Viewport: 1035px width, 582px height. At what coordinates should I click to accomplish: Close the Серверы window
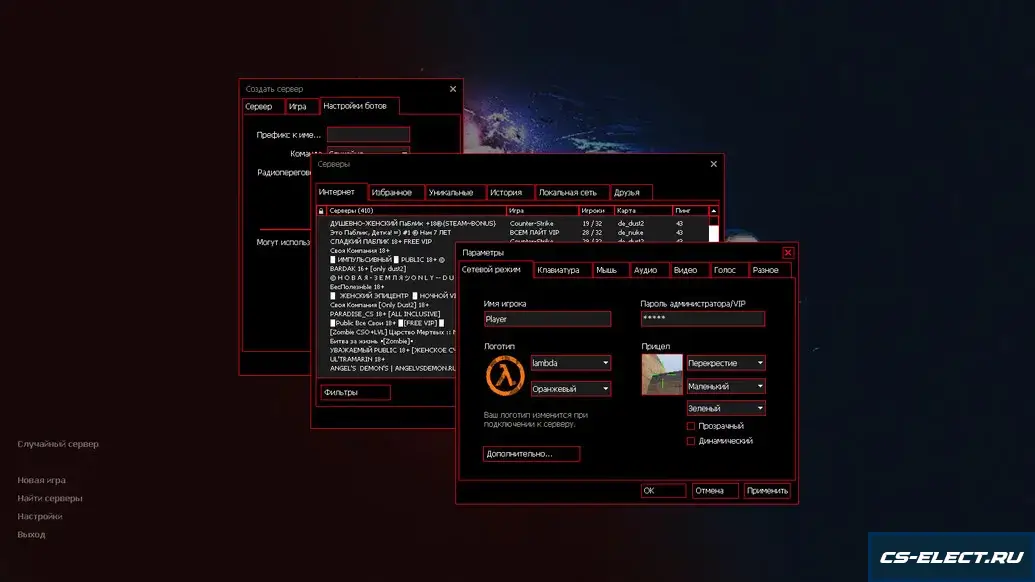[x=714, y=164]
